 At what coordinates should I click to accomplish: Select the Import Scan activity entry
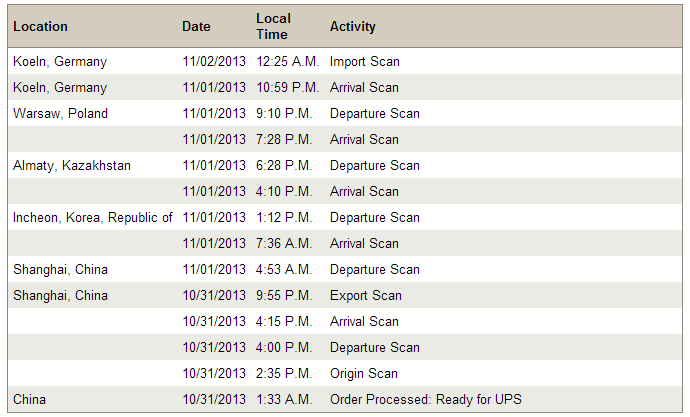click(364, 62)
